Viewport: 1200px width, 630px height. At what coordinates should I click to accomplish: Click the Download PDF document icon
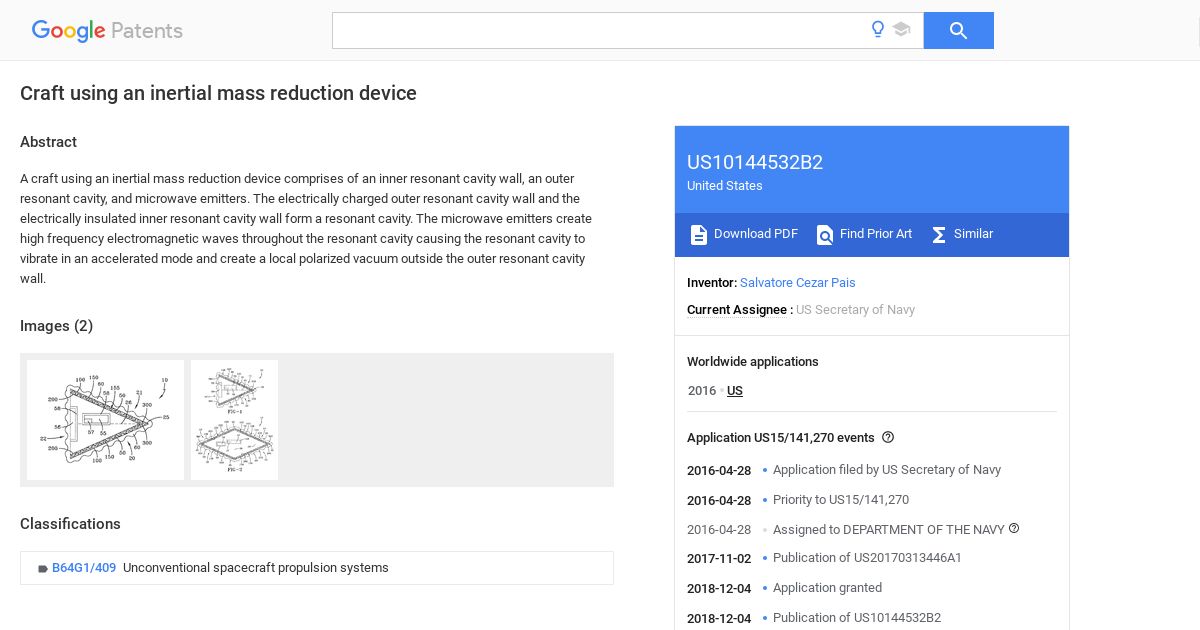click(x=699, y=235)
